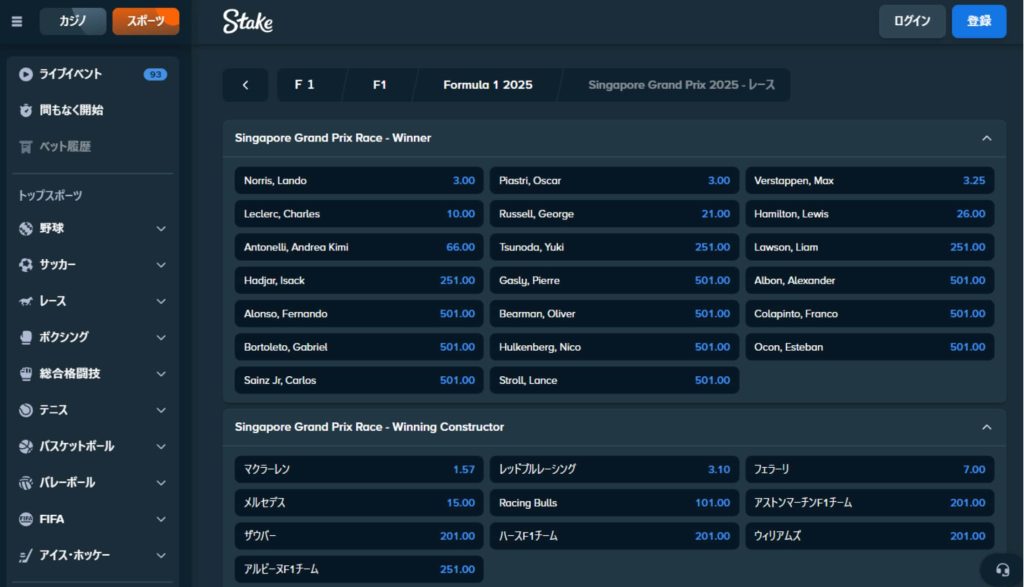
Task: Bet on Stroll, Lance at 501.00
Action: point(615,381)
